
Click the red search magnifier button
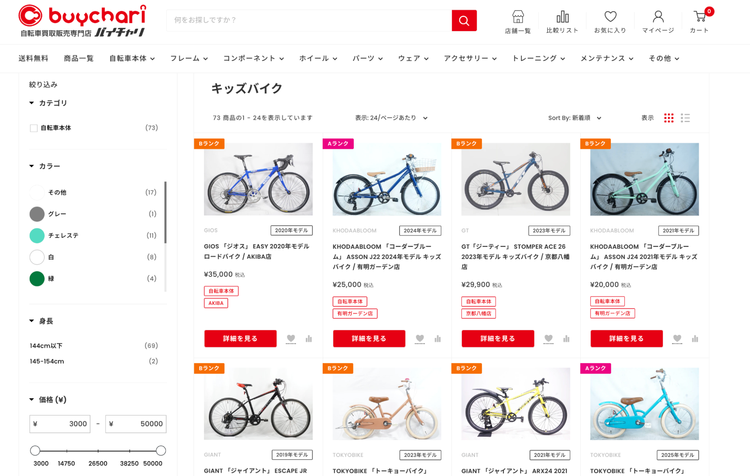coord(464,21)
